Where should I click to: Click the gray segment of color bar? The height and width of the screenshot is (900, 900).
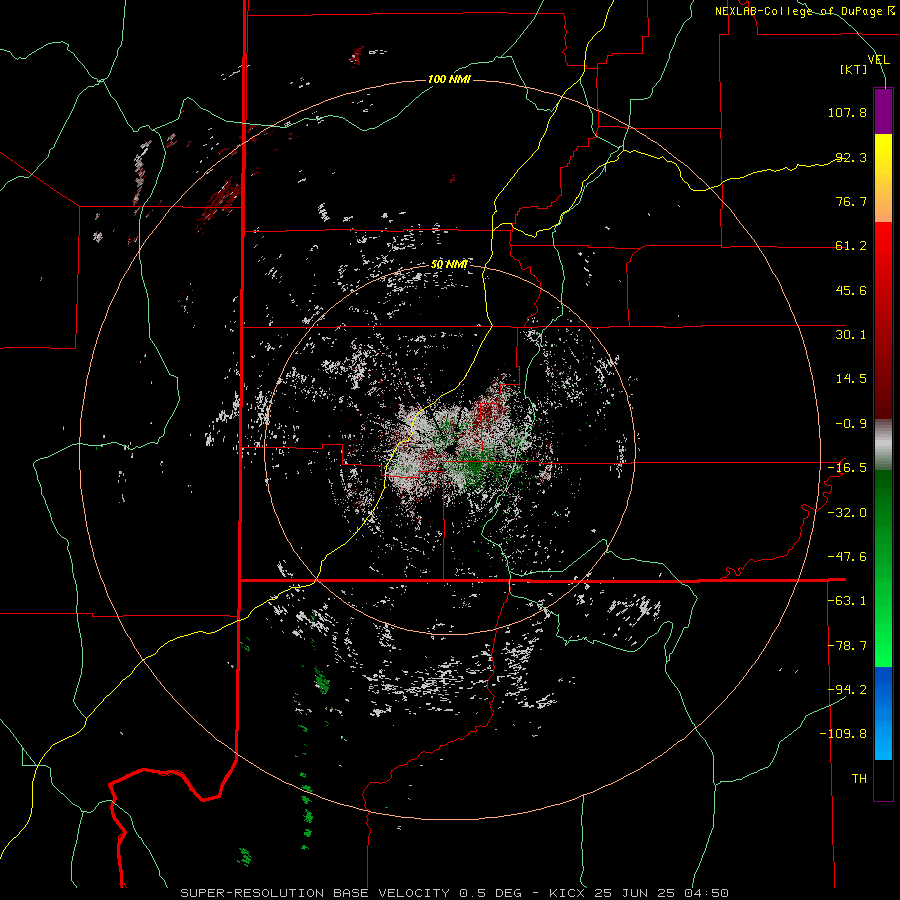pos(883,445)
